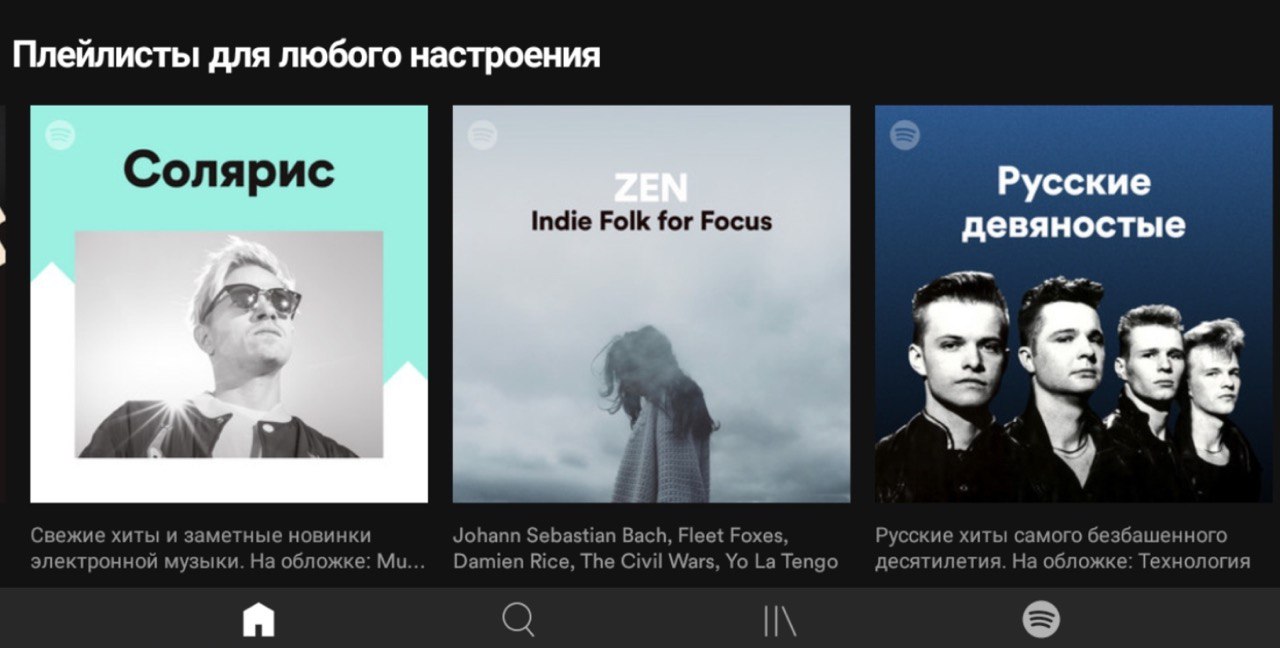The width and height of the screenshot is (1280, 648).
Task: Click Spotify logo on ZEN cover
Action: (x=483, y=134)
